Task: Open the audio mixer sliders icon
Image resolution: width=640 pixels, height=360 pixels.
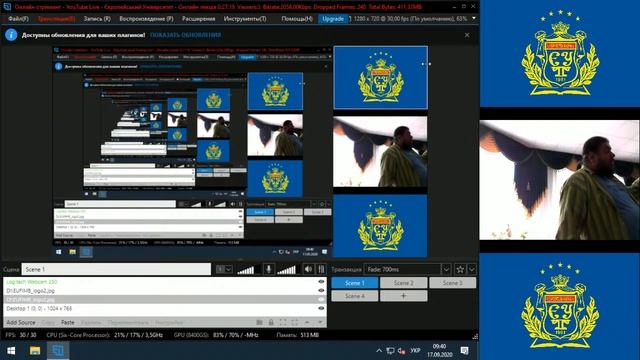Action: point(321,269)
